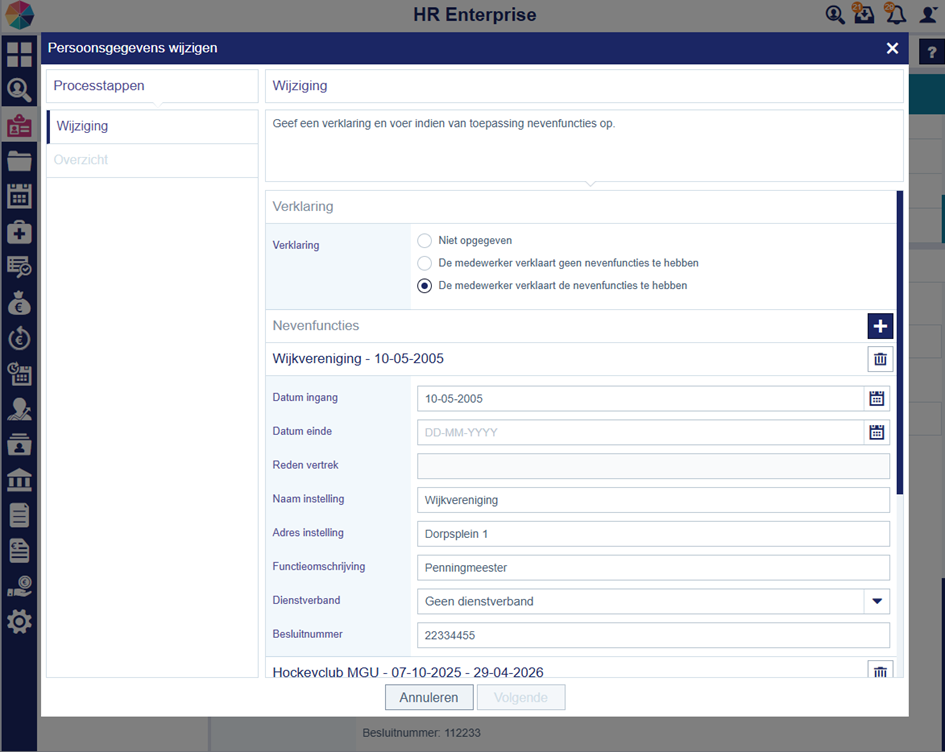Click the Functieomschrijving field with Penningmeester
This screenshot has width=945, height=752.
(x=653, y=568)
